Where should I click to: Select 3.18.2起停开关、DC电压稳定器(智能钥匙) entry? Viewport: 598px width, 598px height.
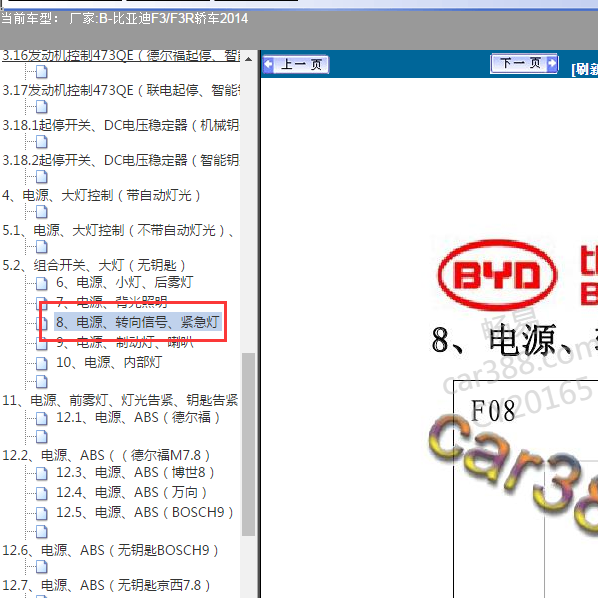point(121,160)
